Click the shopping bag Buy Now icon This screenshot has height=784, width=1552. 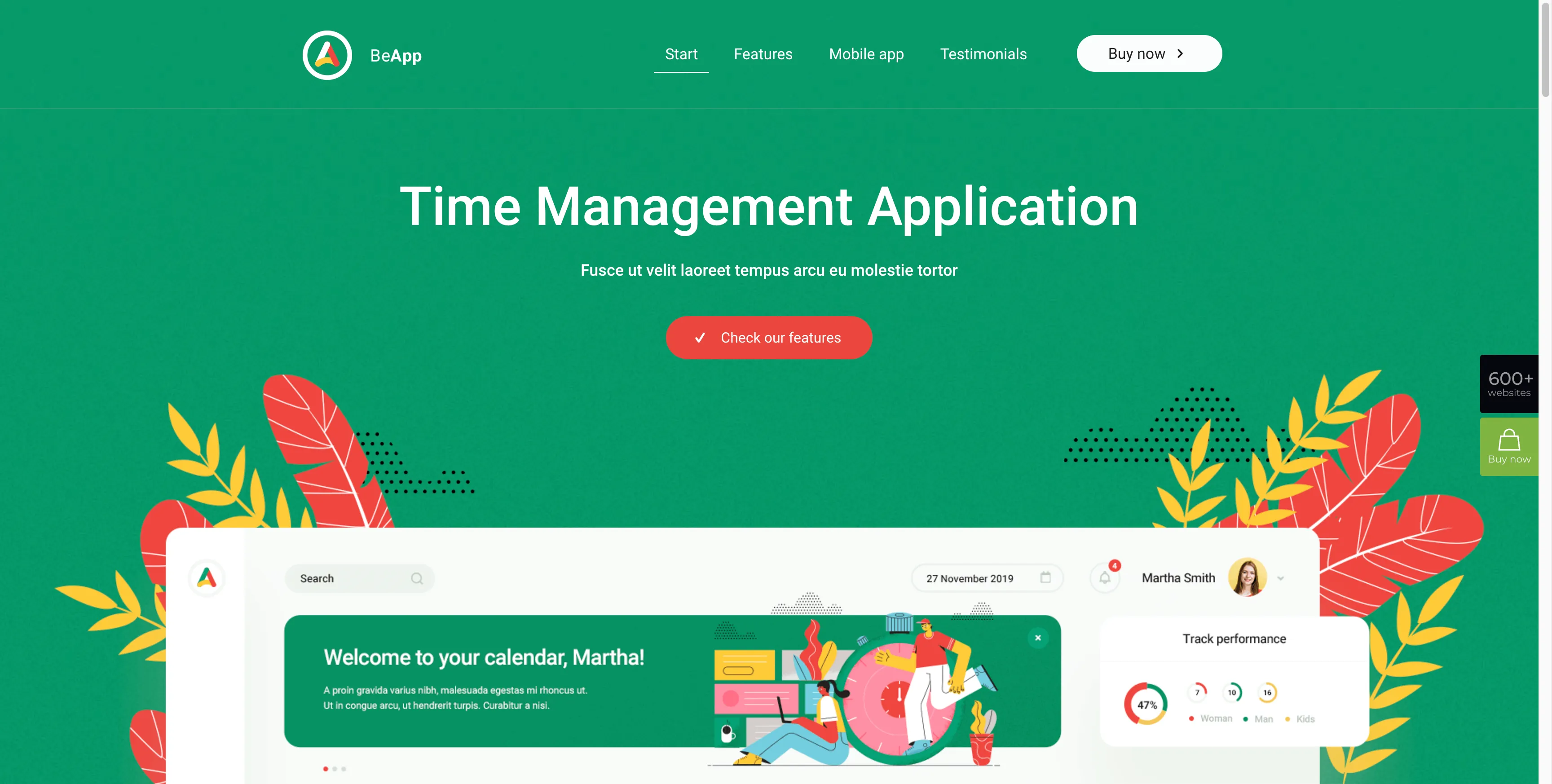[1509, 446]
